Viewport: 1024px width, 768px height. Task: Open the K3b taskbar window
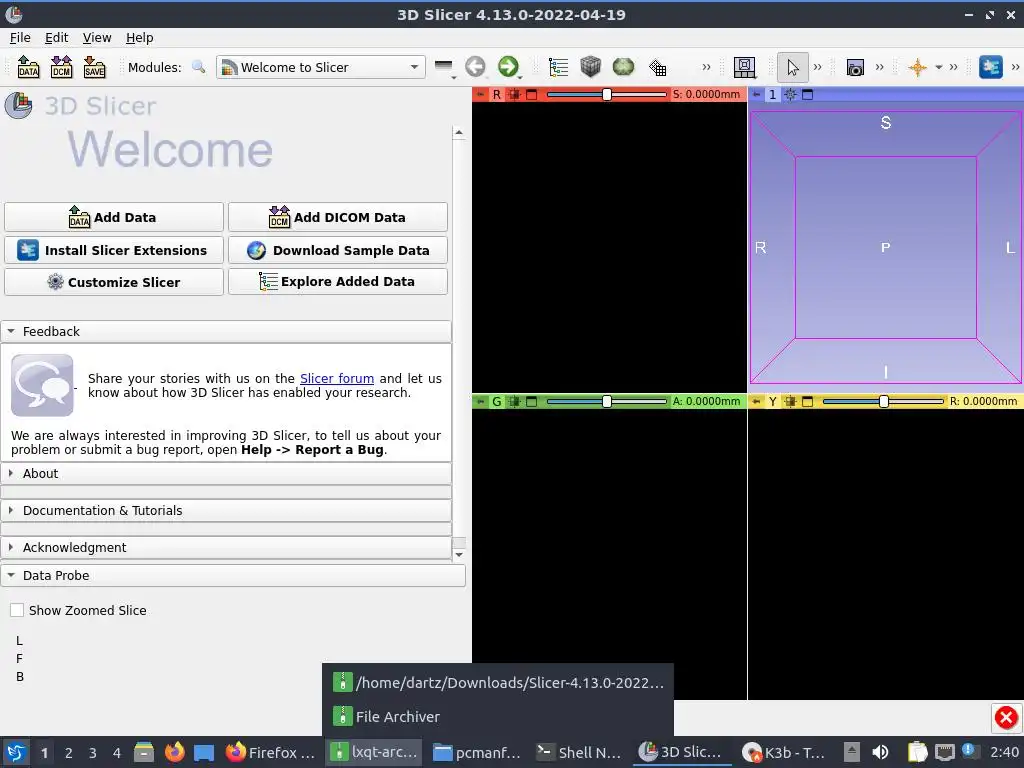[x=784, y=752]
